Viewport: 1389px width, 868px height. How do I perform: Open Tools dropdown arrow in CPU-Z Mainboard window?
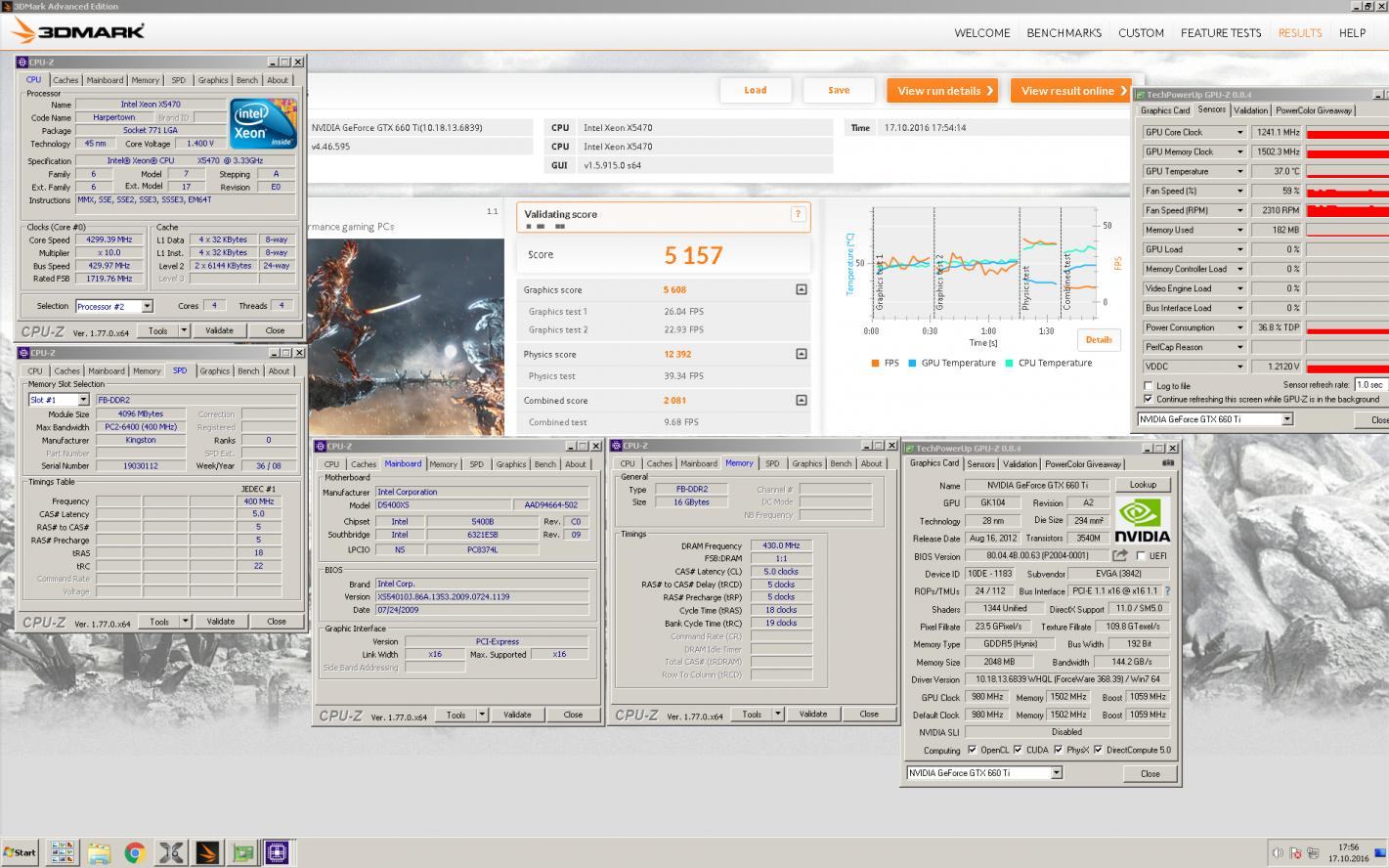pyautogui.click(x=482, y=715)
